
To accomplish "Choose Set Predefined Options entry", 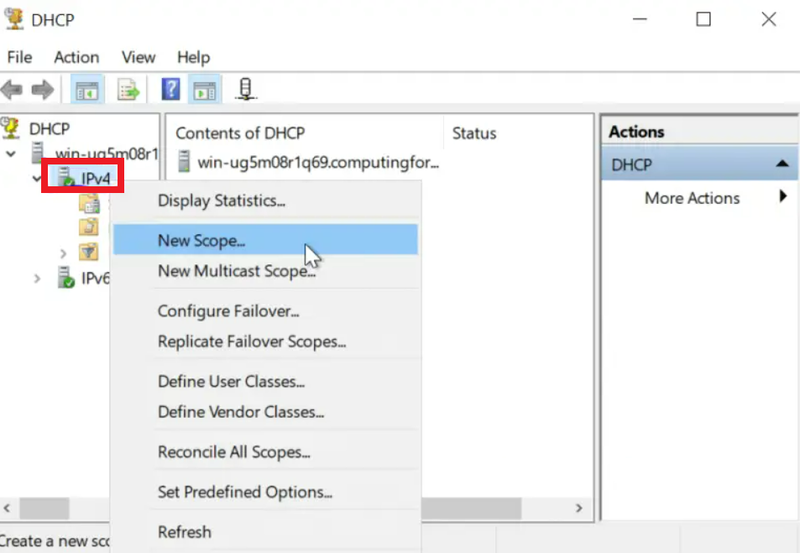I will click(x=265, y=492).
